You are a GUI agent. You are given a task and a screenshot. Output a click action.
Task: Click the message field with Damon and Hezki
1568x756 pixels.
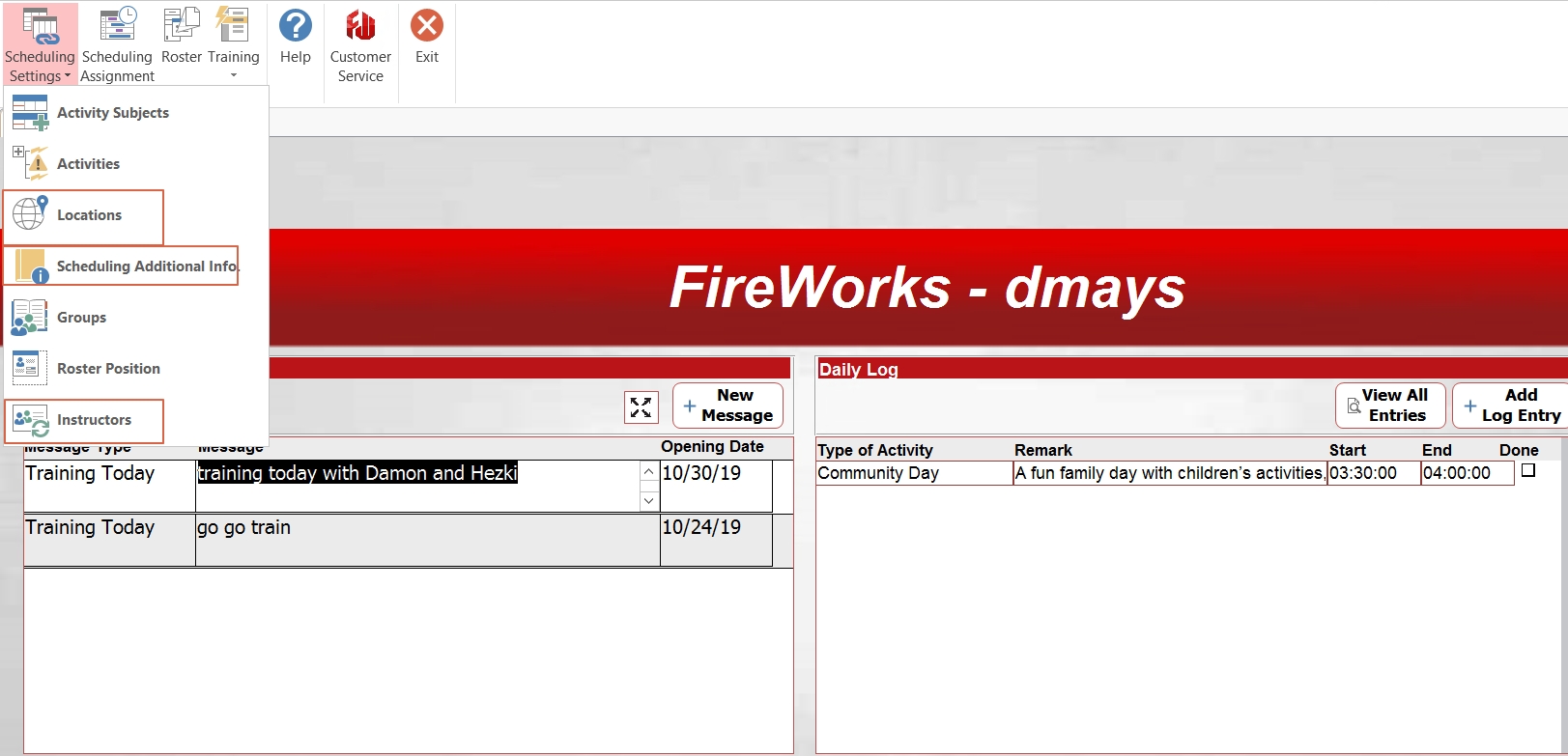[417, 486]
